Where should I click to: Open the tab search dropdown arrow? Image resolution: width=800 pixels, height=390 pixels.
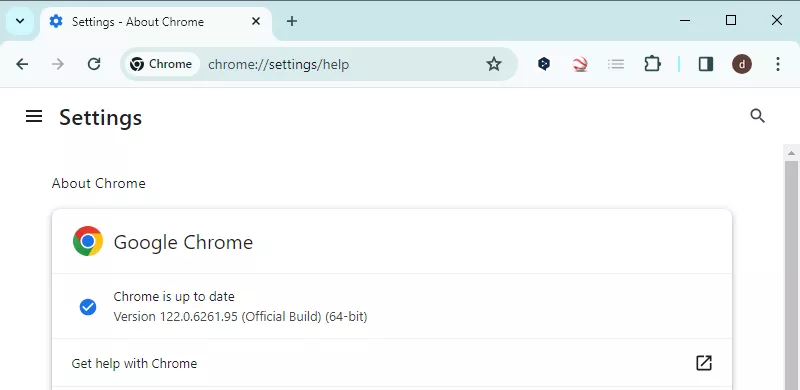click(20, 21)
